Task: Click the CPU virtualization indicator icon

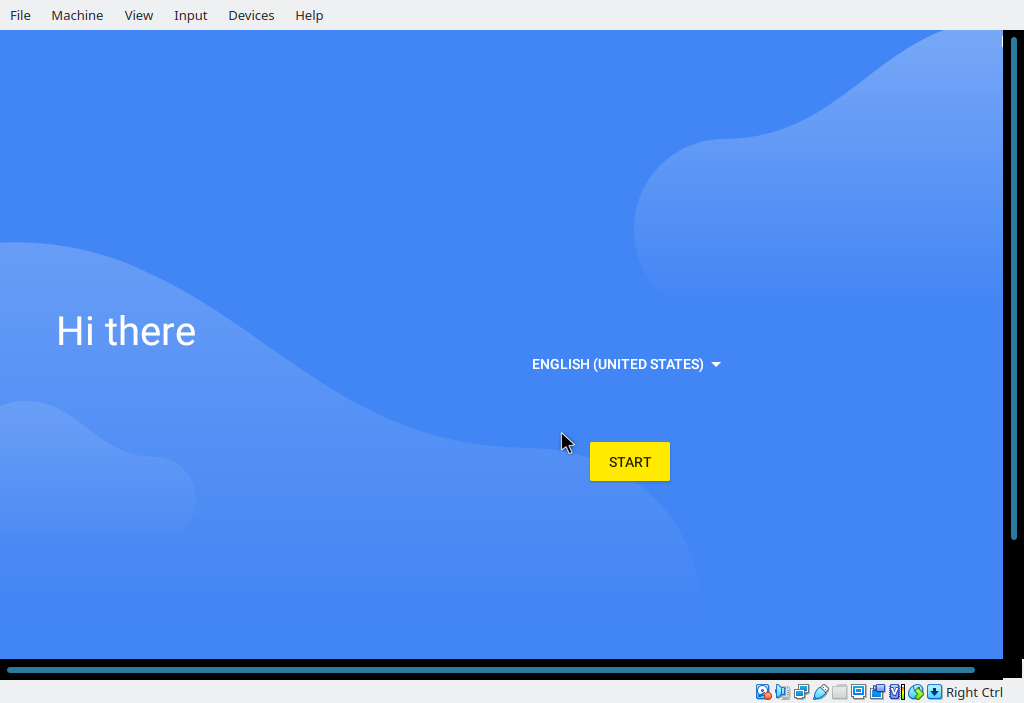Action: (x=897, y=692)
